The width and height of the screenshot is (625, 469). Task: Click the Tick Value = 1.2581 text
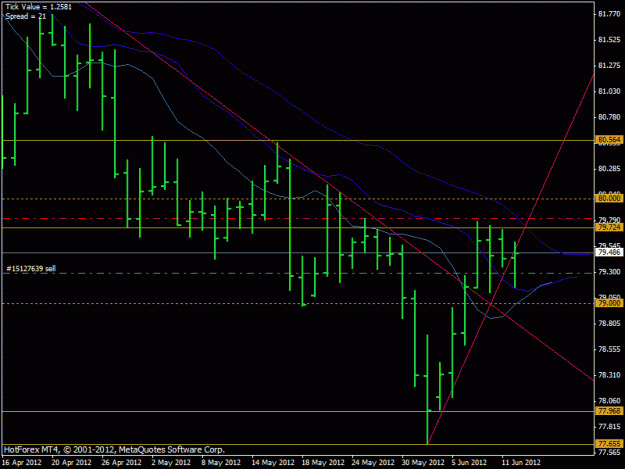(39, 7)
